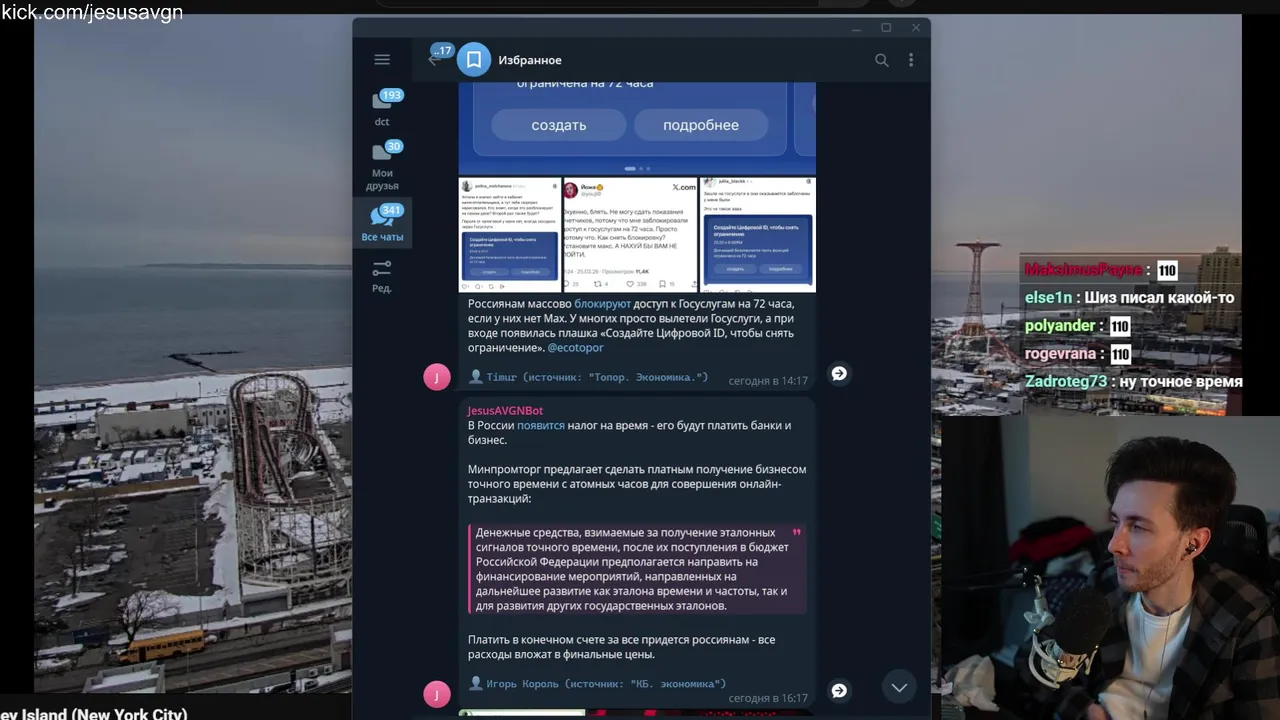This screenshot has height=720, width=1280.
Task: Jump to bottom with the down chevron
Action: [x=899, y=687]
